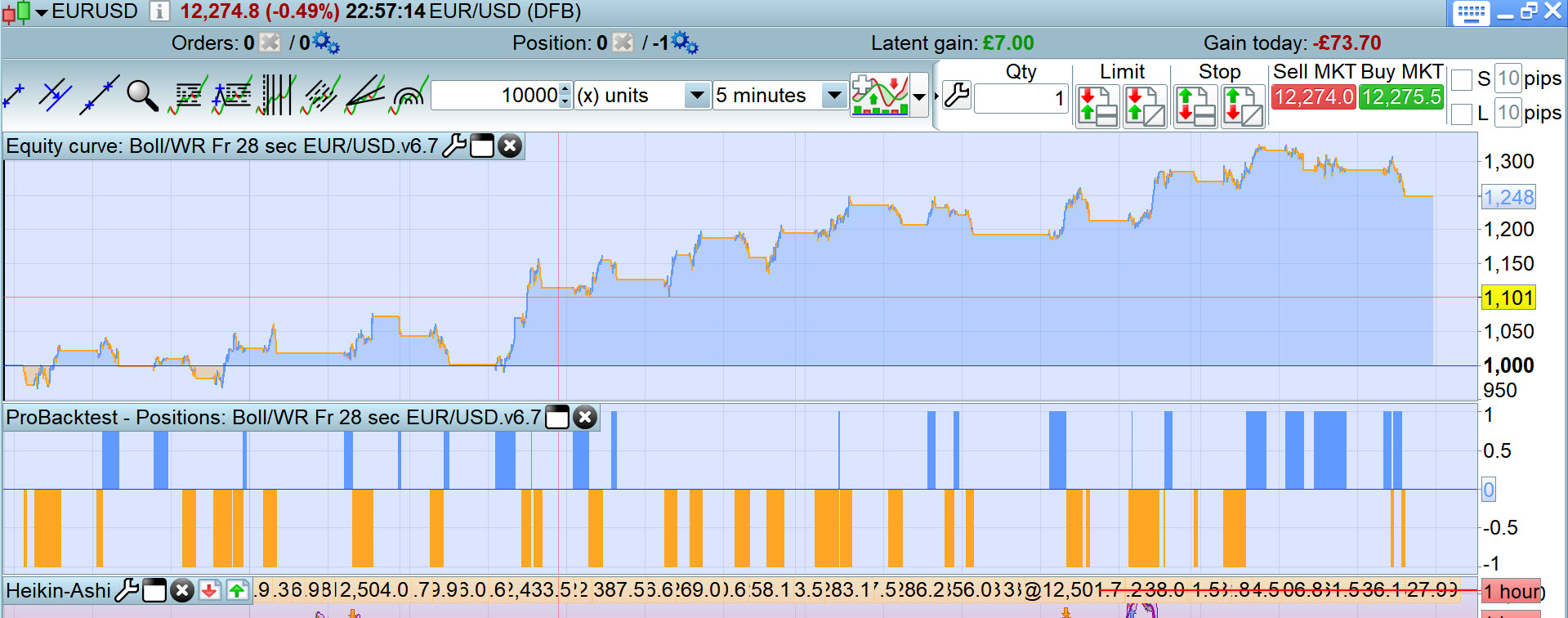Click the S pips value field
The height and width of the screenshot is (618, 1568).
[x=1508, y=78]
